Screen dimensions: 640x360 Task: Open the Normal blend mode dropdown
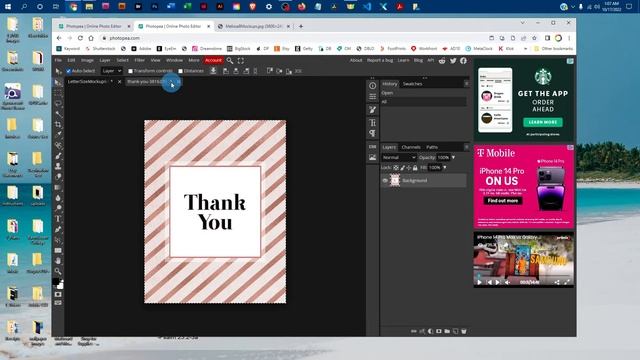(x=399, y=158)
